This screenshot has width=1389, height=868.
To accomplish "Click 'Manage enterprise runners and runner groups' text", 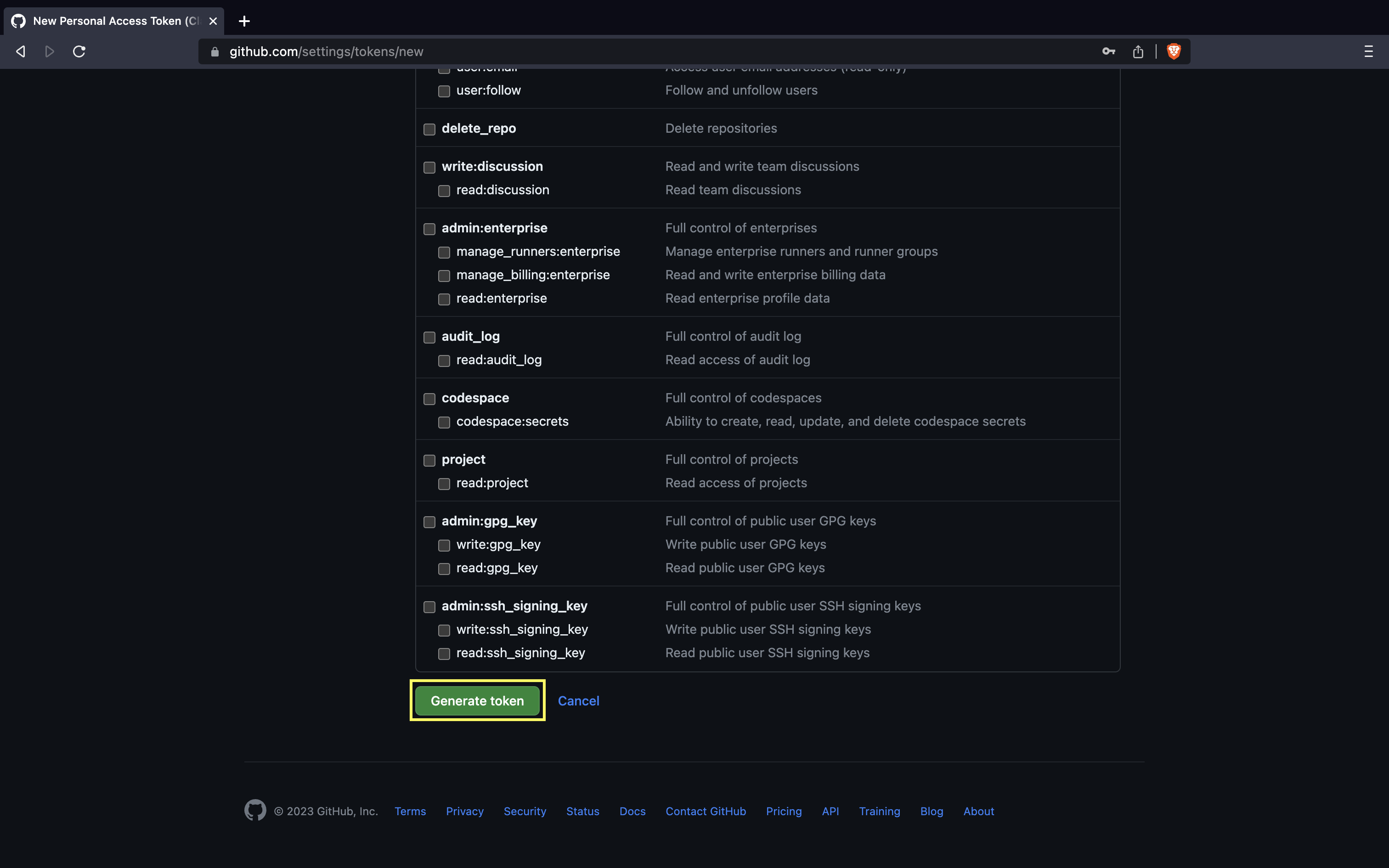I will (x=801, y=252).
